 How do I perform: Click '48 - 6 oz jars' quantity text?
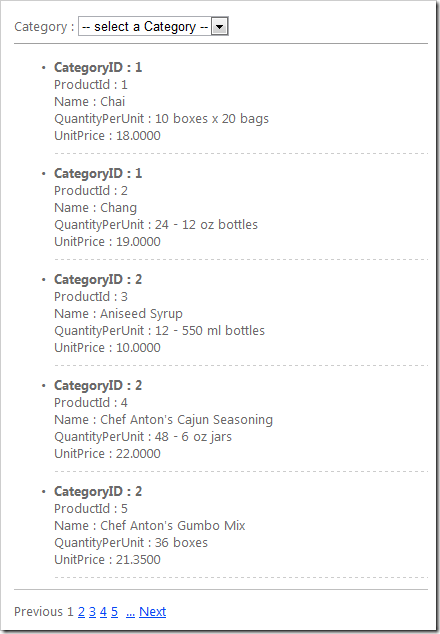pyautogui.click(x=193, y=437)
